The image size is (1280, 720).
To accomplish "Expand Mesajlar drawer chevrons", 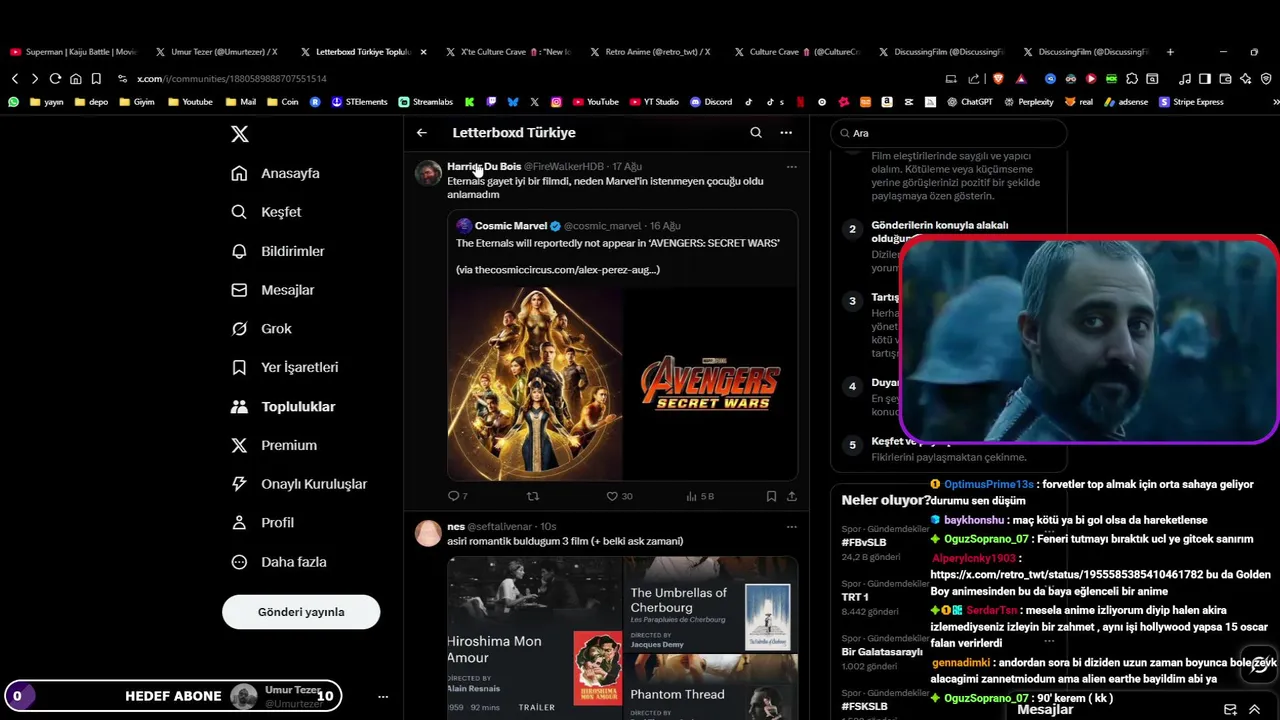I will 1254,710.
